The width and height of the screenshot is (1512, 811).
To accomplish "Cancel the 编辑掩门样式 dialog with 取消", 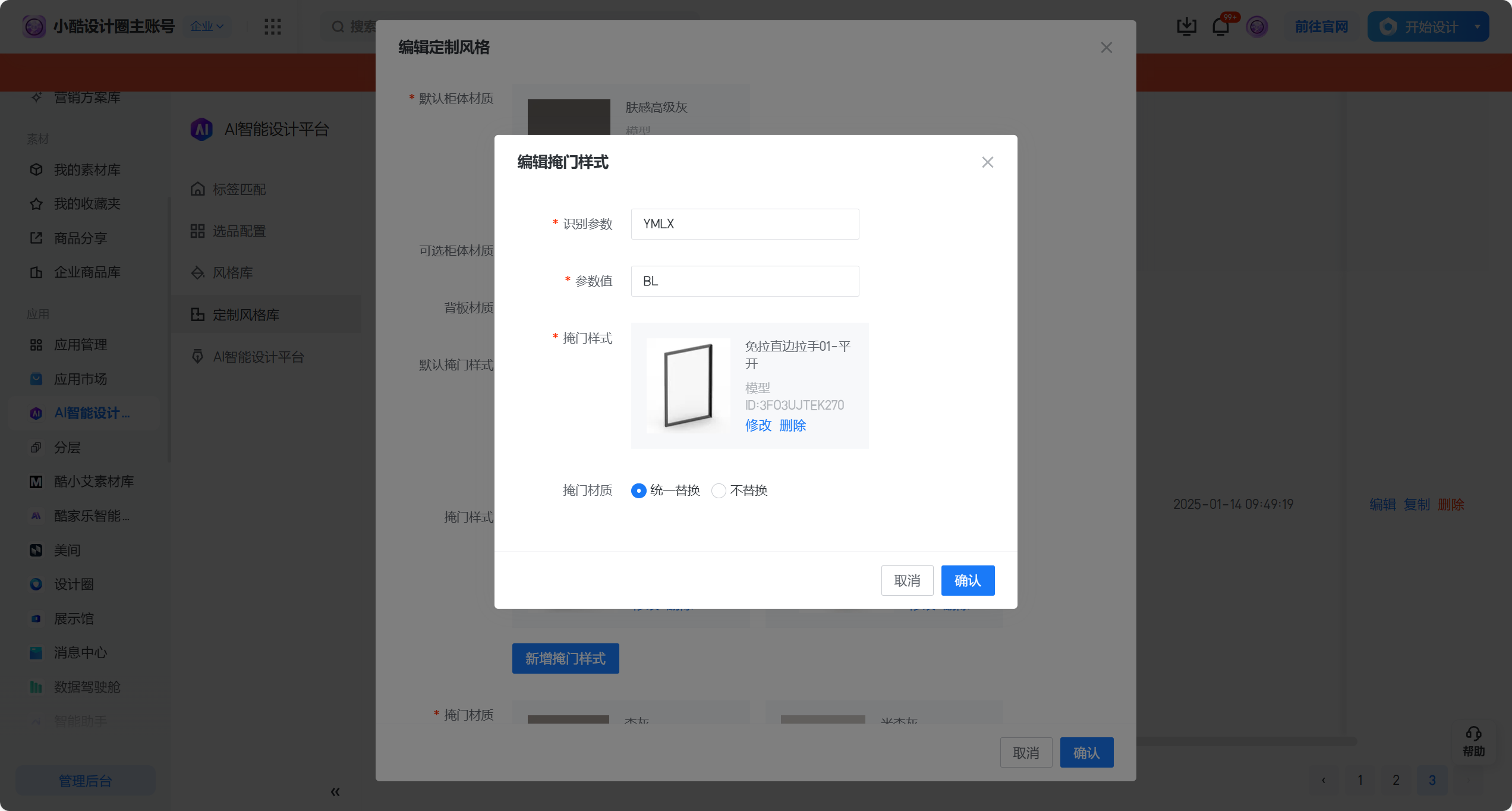I will [907, 580].
